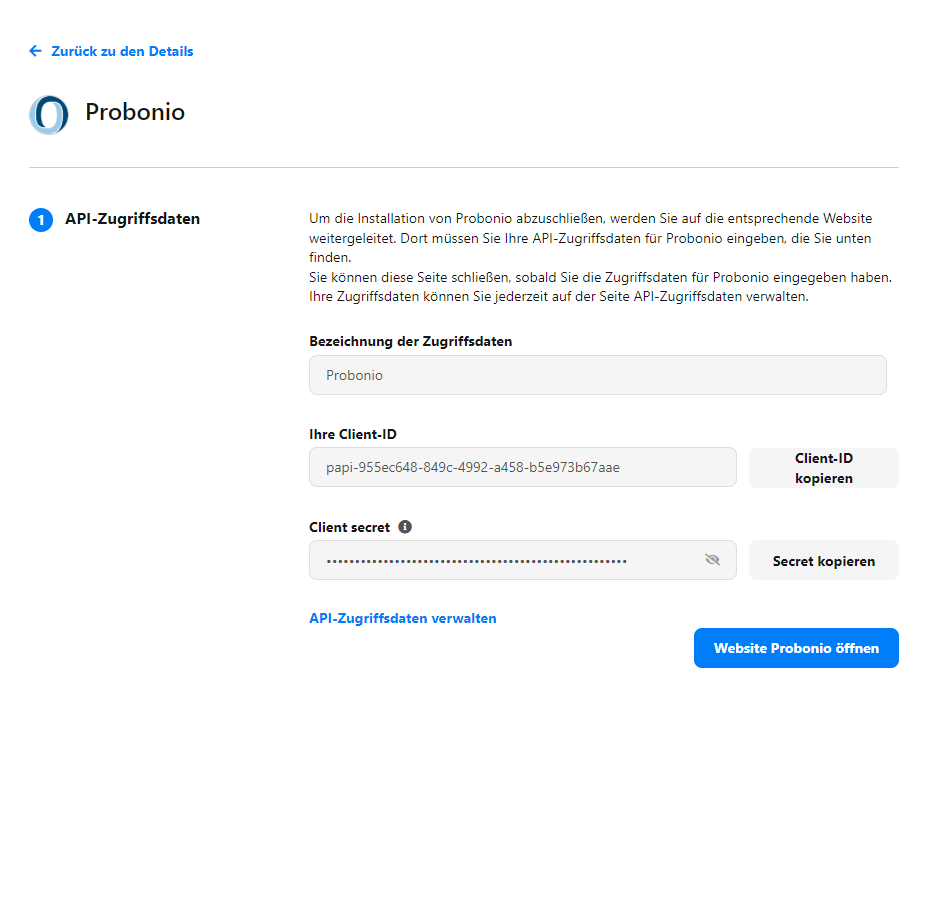Toggle client secret visibility eye icon
The image size is (928, 909).
point(713,560)
